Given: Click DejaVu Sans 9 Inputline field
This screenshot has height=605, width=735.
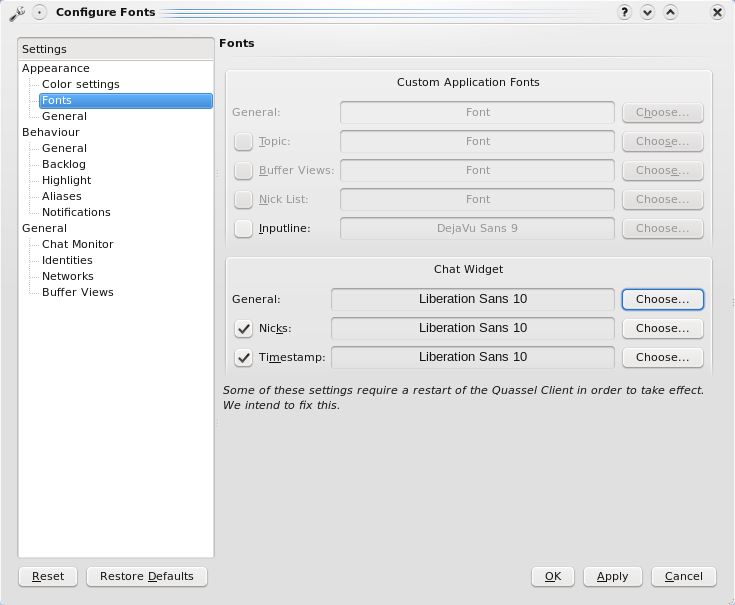Looking at the screenshot, I should pos(477,228).
